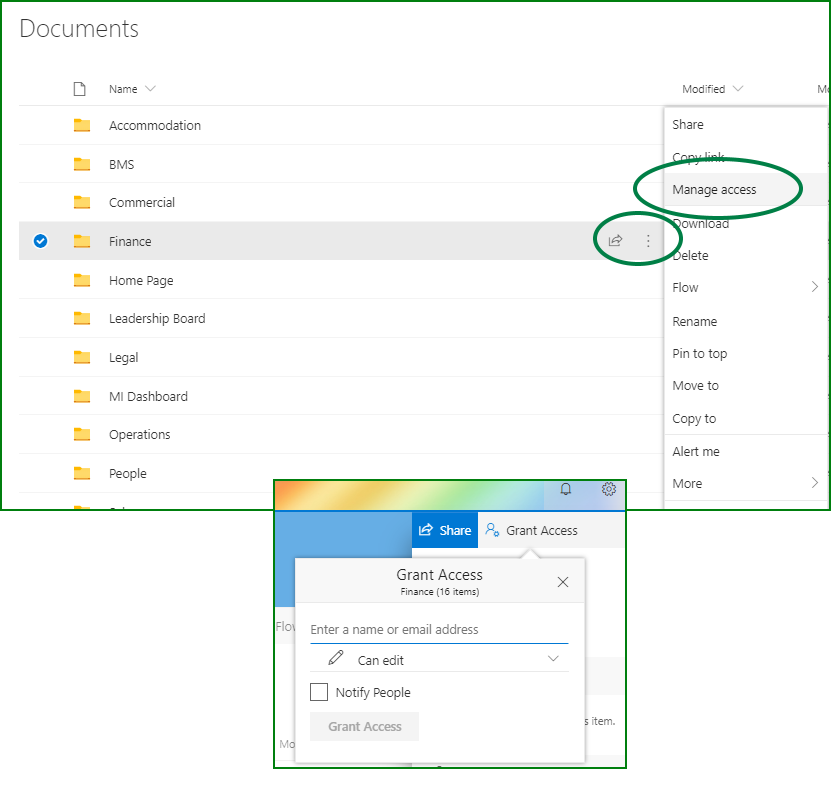Click the MI Dashboard folder icon

click(x=82, y=396)
